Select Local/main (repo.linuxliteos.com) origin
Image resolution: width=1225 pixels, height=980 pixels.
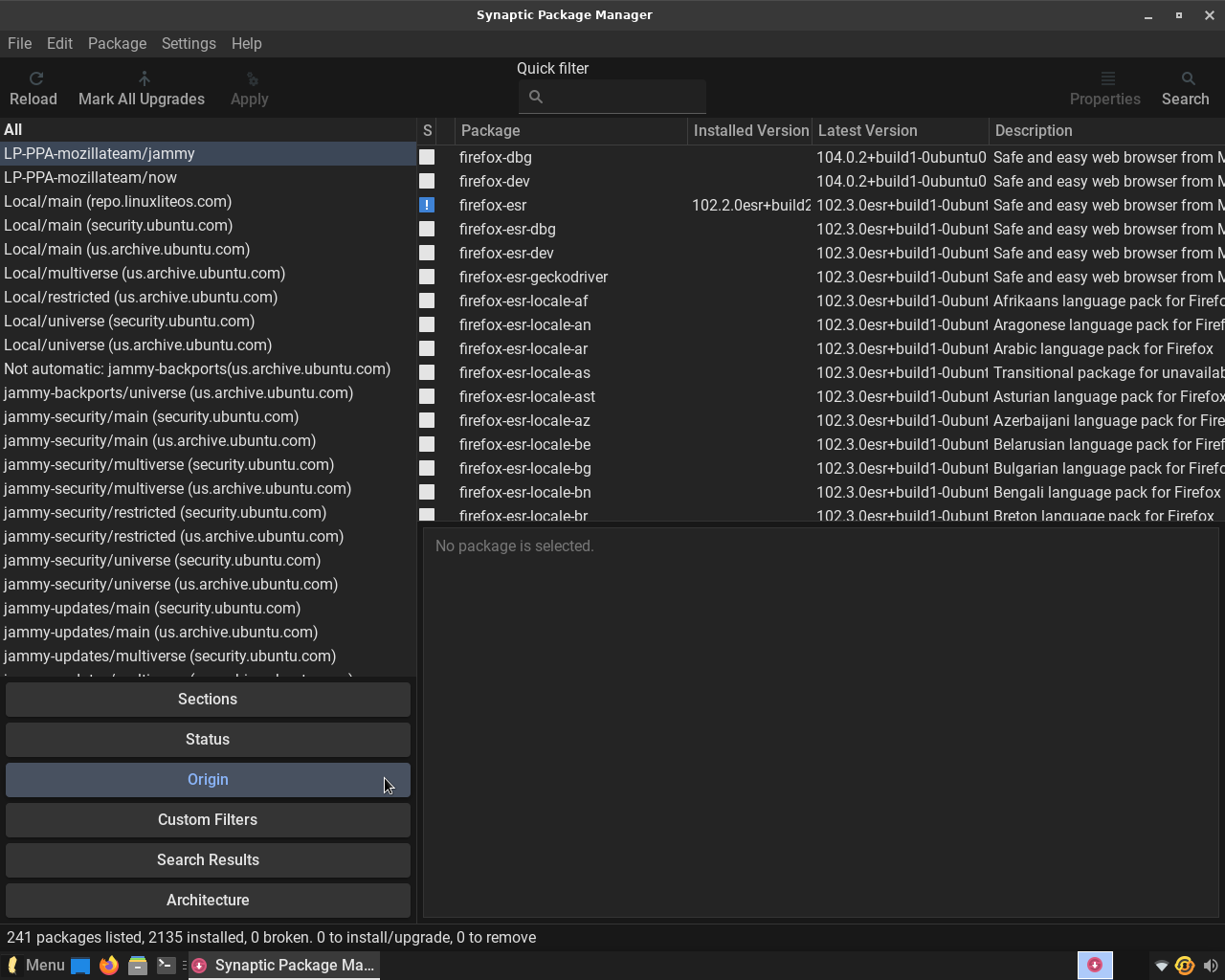[x=208, y=201]
